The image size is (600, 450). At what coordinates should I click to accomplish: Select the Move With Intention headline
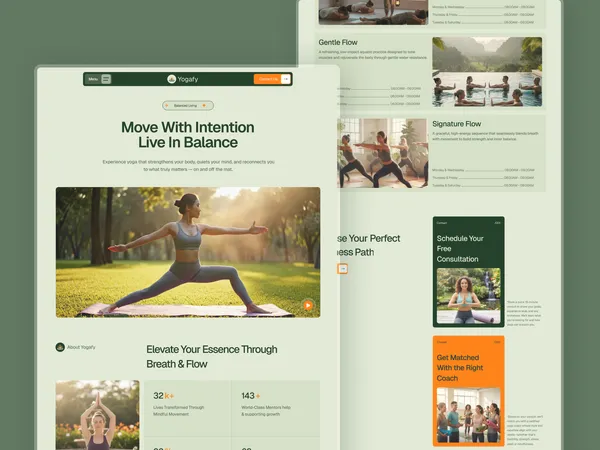pyautogui.click(x=188, y=135)
